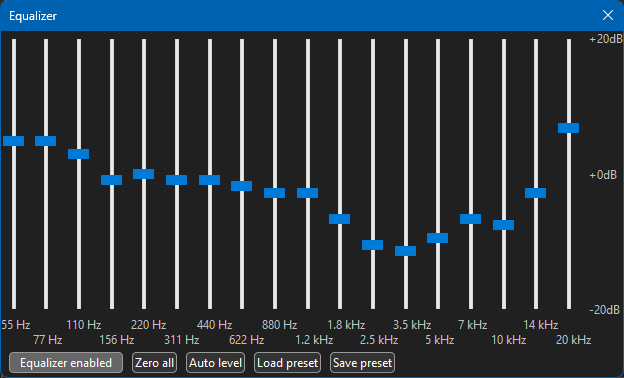Click the 7 kHz slider handle
This screenshot has height=378, width=624.
click(470, 219)
